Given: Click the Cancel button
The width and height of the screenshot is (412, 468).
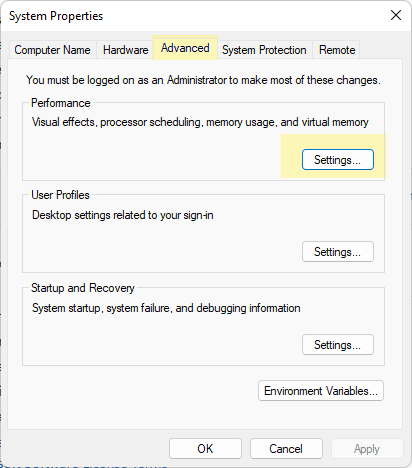Looking at the screenshot, I should coord(286,449).
